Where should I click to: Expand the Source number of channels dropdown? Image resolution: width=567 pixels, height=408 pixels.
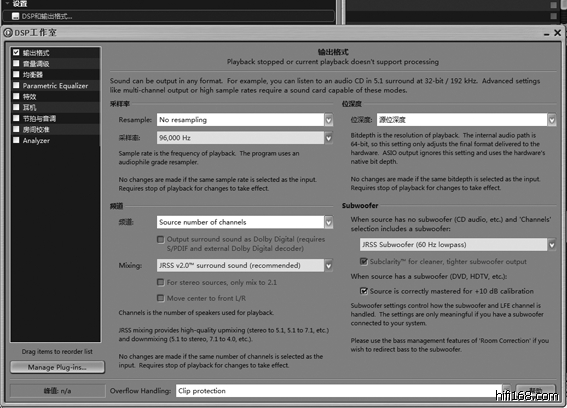[245, 222]
